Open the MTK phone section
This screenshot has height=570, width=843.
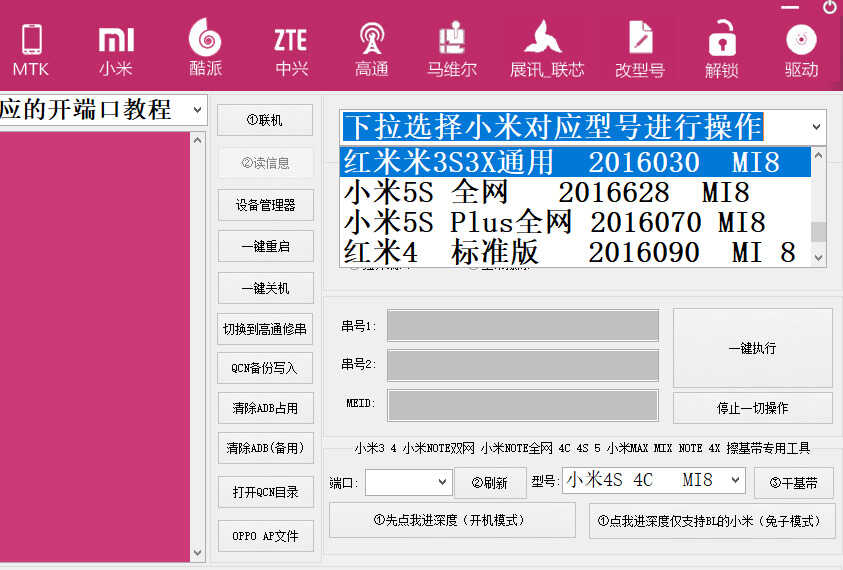pos(31,51)
